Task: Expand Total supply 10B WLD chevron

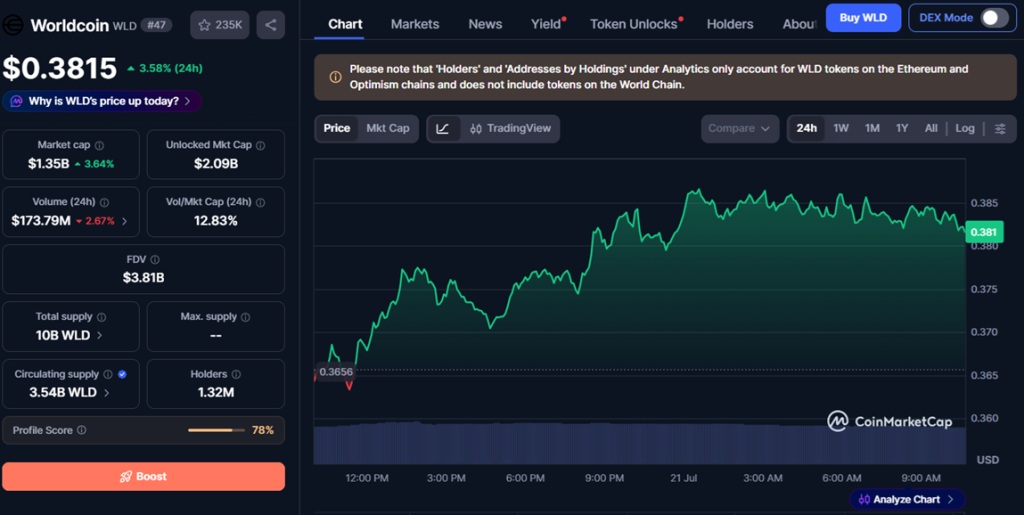Action: pos(100,336)
